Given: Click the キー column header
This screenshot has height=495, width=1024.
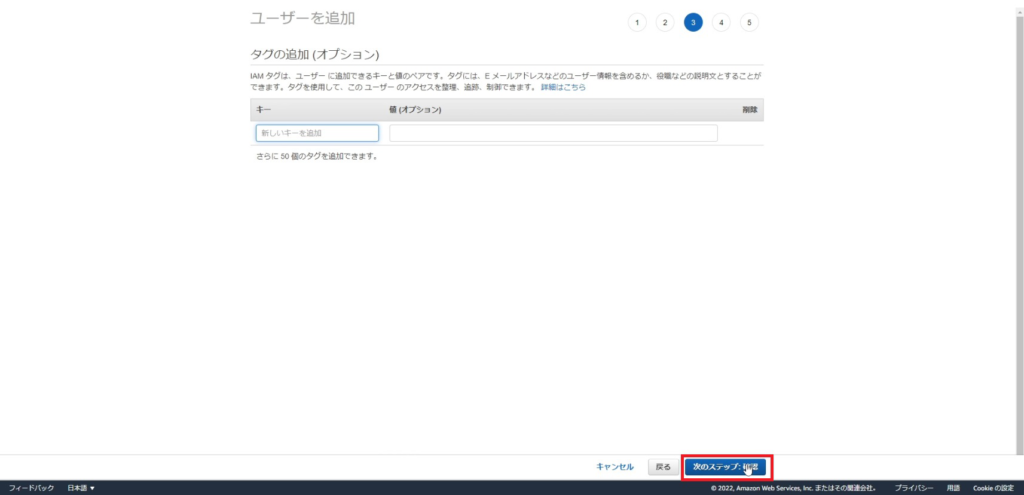Looking at the screenshot, I should point(264,109).
